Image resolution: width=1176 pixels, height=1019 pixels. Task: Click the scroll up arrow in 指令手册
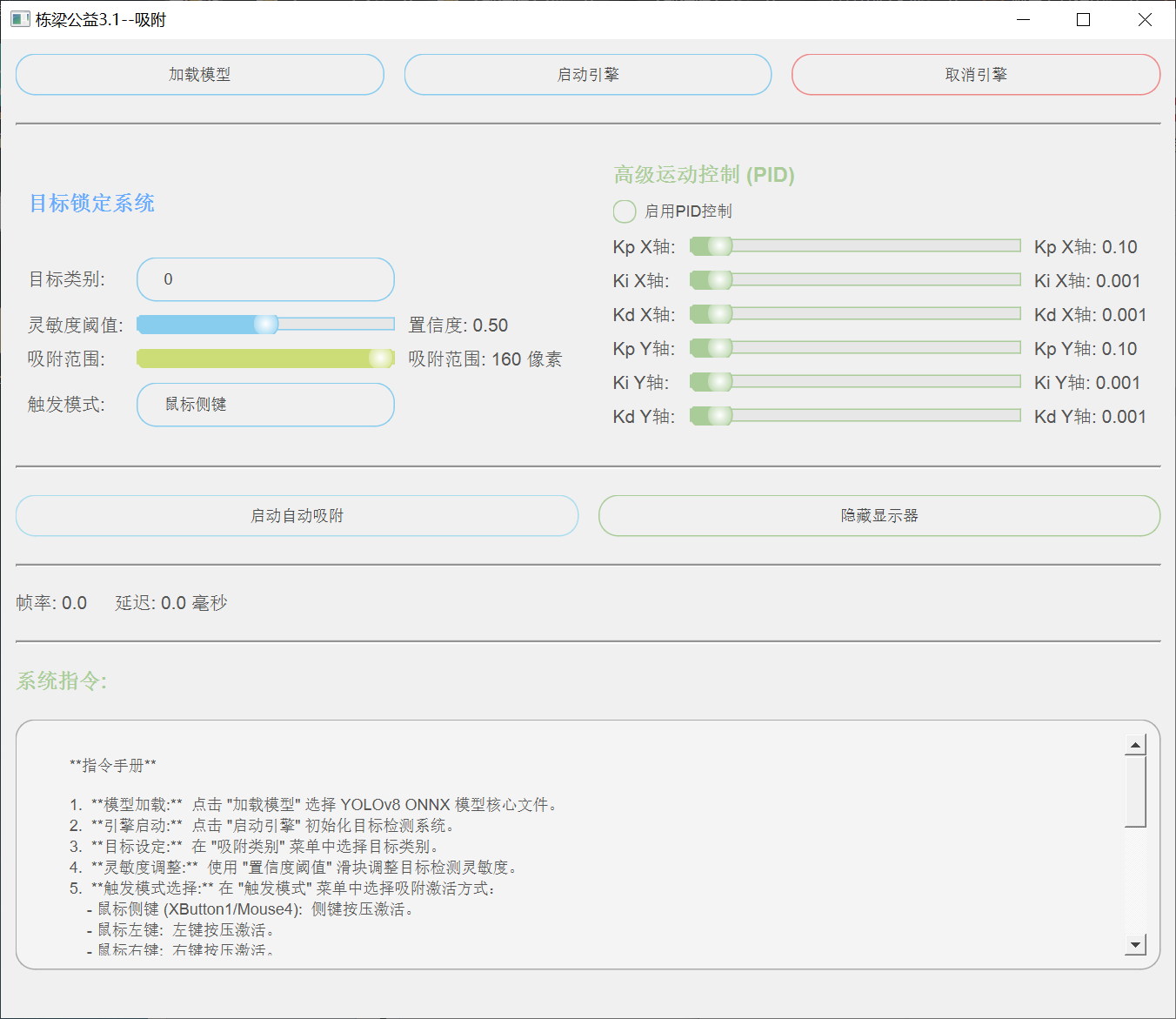tap(1135, 745)
